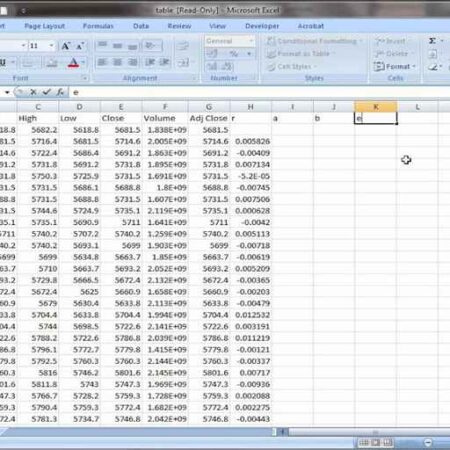450x450 pixels.
Task: Open the Formulas tab
Action: [x=98, y=26]
